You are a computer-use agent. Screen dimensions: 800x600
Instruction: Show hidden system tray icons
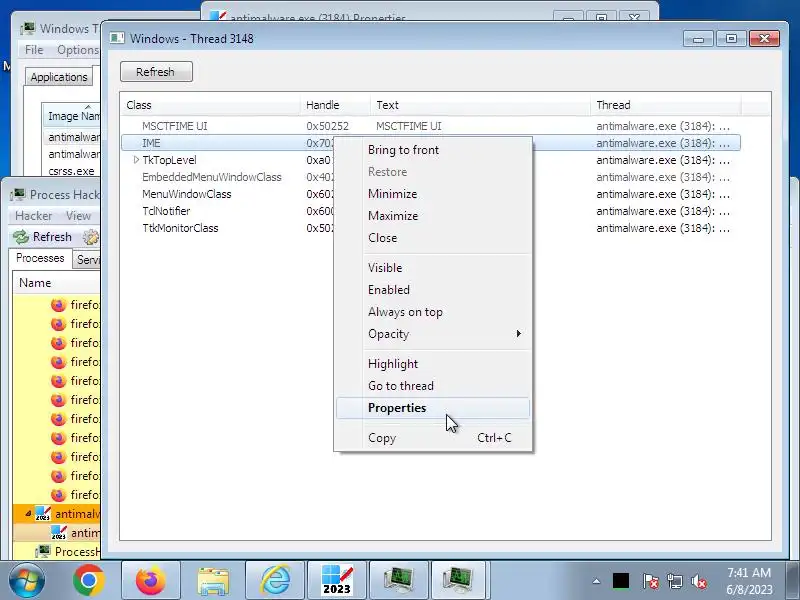(x=596, y=581)
